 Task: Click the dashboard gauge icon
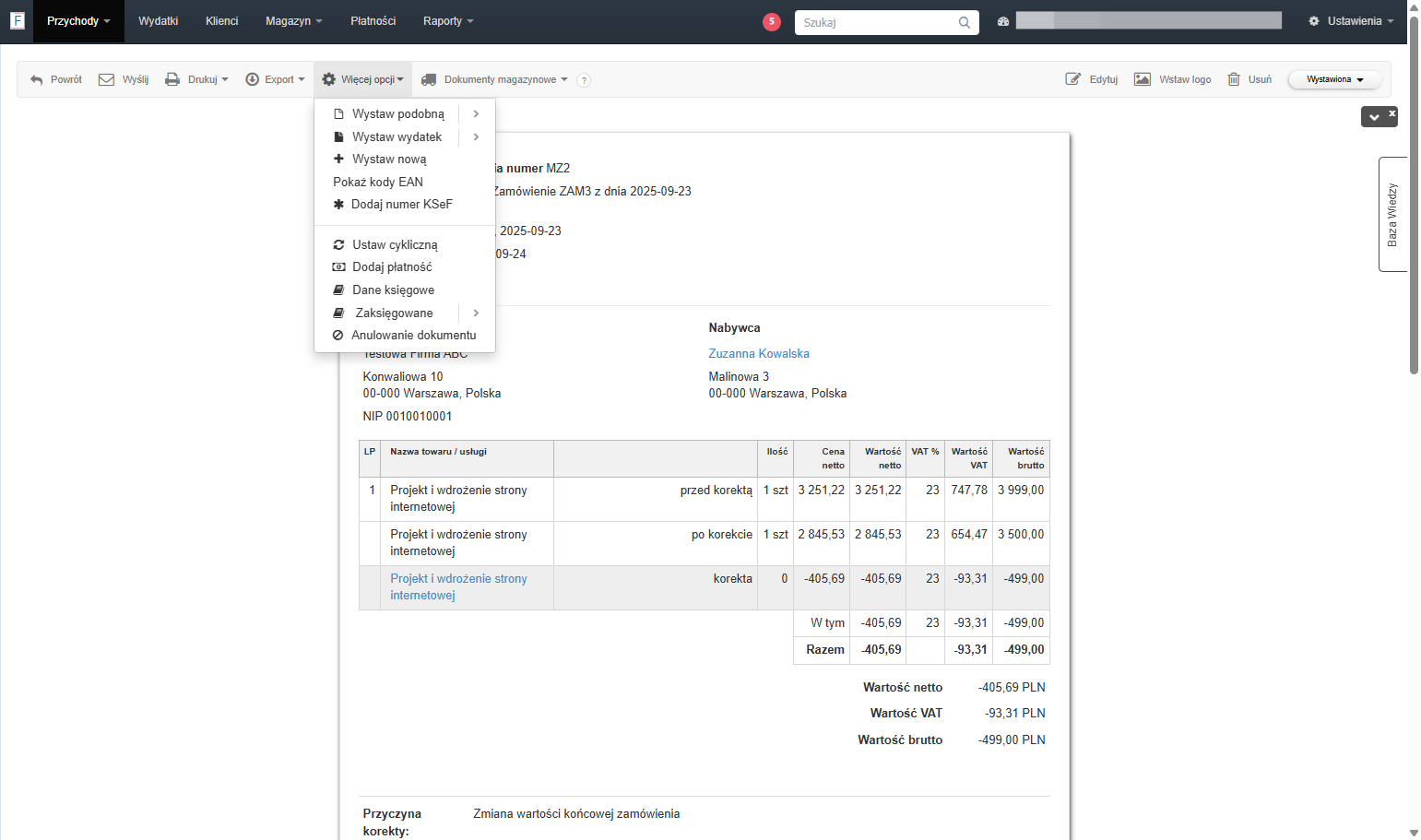(1003, 21)
